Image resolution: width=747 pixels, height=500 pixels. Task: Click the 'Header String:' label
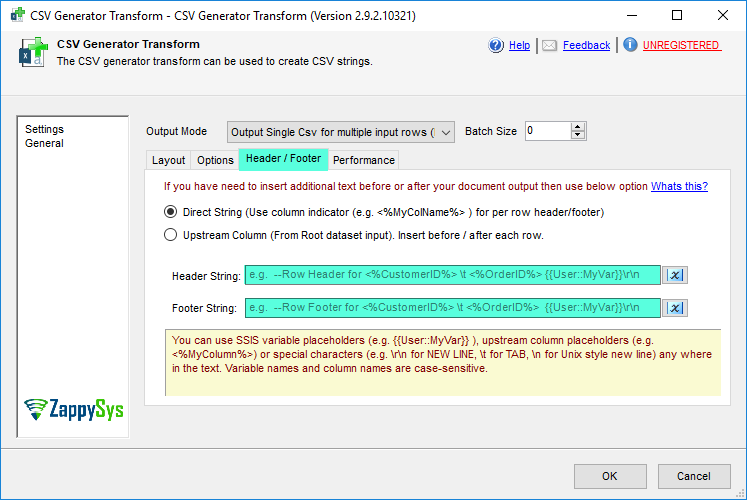(x=206, y=276)
